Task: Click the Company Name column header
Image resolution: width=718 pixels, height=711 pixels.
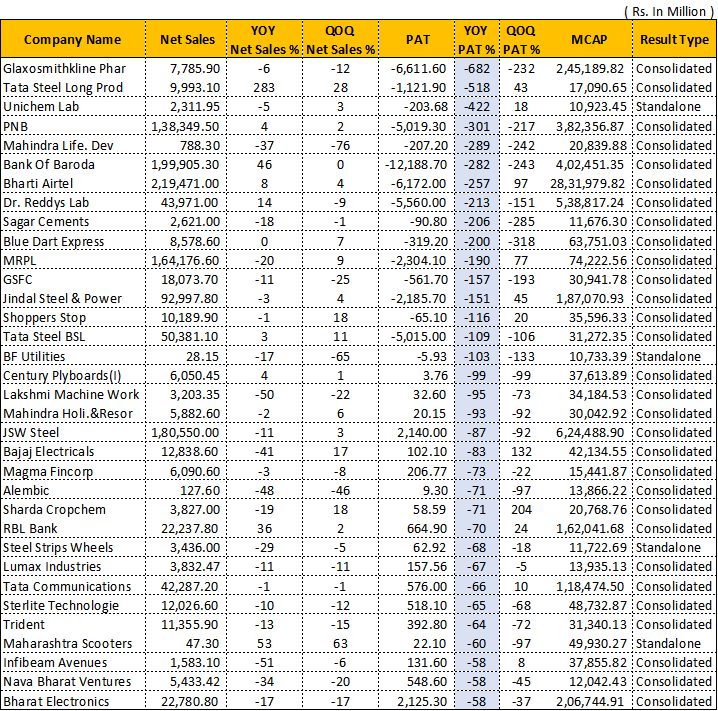Action: coord(72,40)
